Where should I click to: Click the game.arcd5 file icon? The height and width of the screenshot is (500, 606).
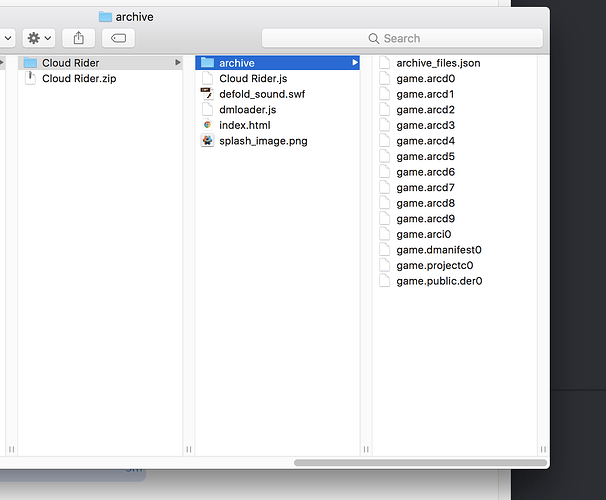click(x=385, y=157)
